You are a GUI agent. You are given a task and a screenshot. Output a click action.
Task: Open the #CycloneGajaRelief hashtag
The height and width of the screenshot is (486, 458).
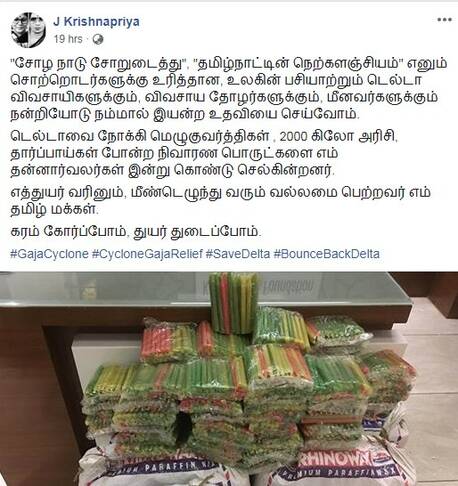147,254
